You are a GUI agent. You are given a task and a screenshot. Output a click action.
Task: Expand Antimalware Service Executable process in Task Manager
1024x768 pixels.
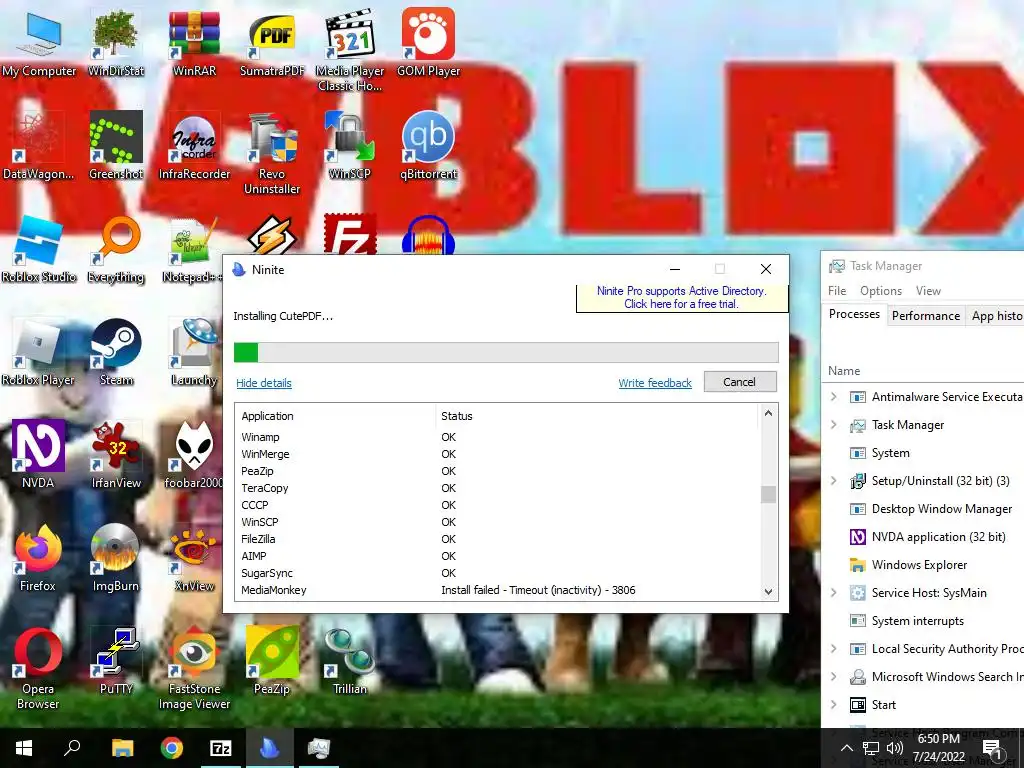click(x=833, y=396)
